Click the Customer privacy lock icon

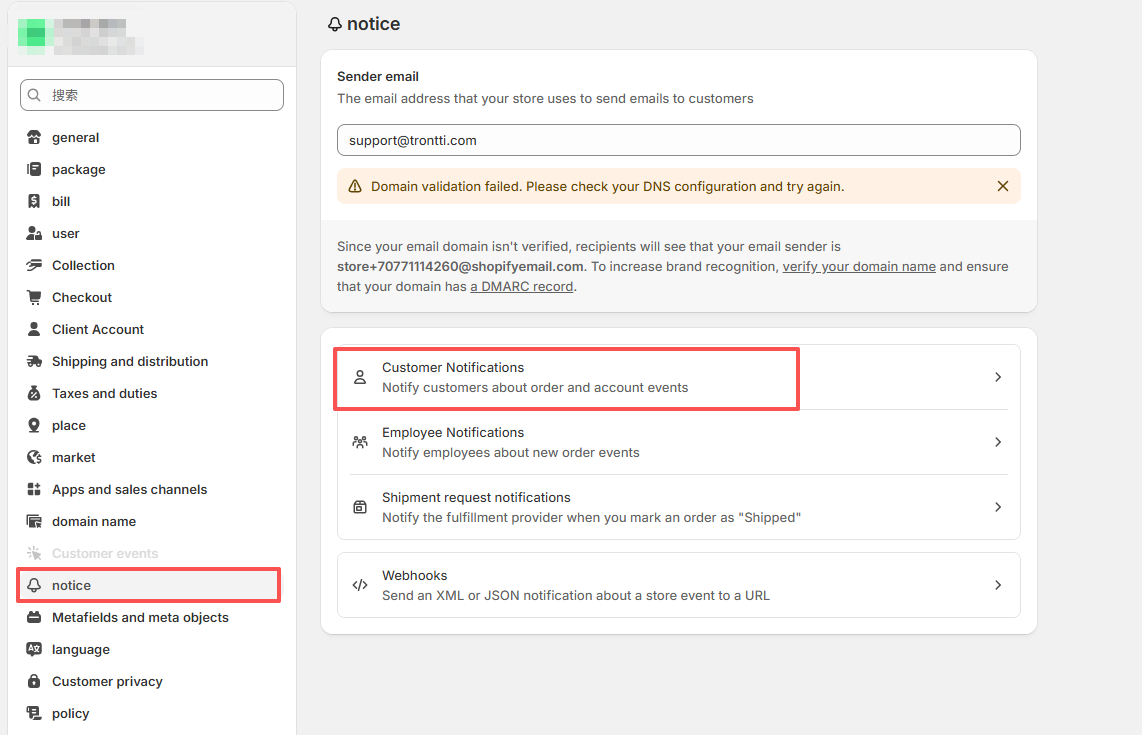pyautogui.click(x=34, y=682)
